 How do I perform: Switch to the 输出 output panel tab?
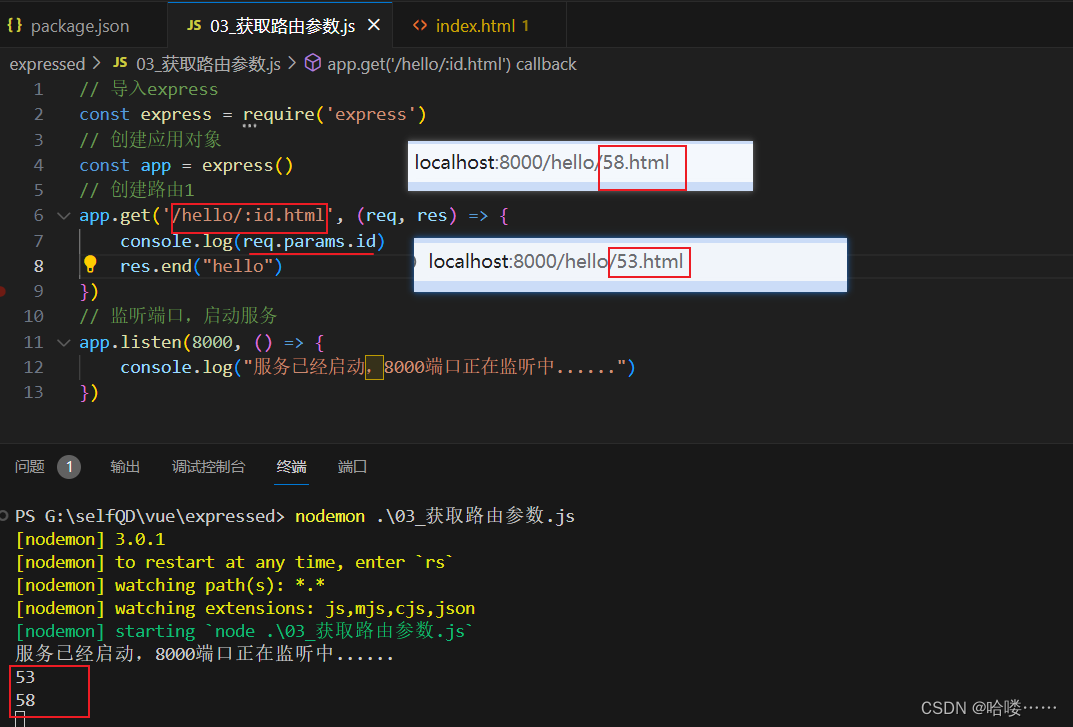pos(125,467)
